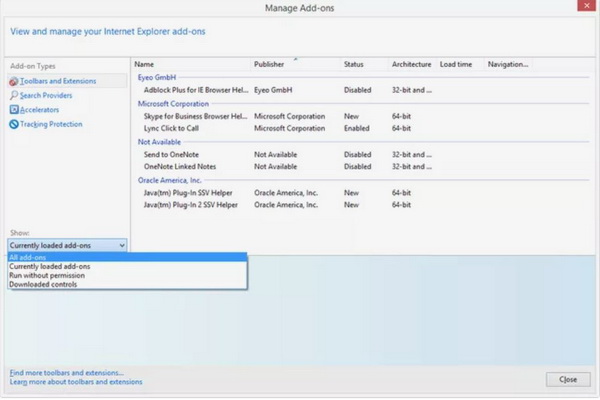The width and height of the screenshot is (600, 400).
Task: Sort by the Load time column header
Action: coord(460,64)
